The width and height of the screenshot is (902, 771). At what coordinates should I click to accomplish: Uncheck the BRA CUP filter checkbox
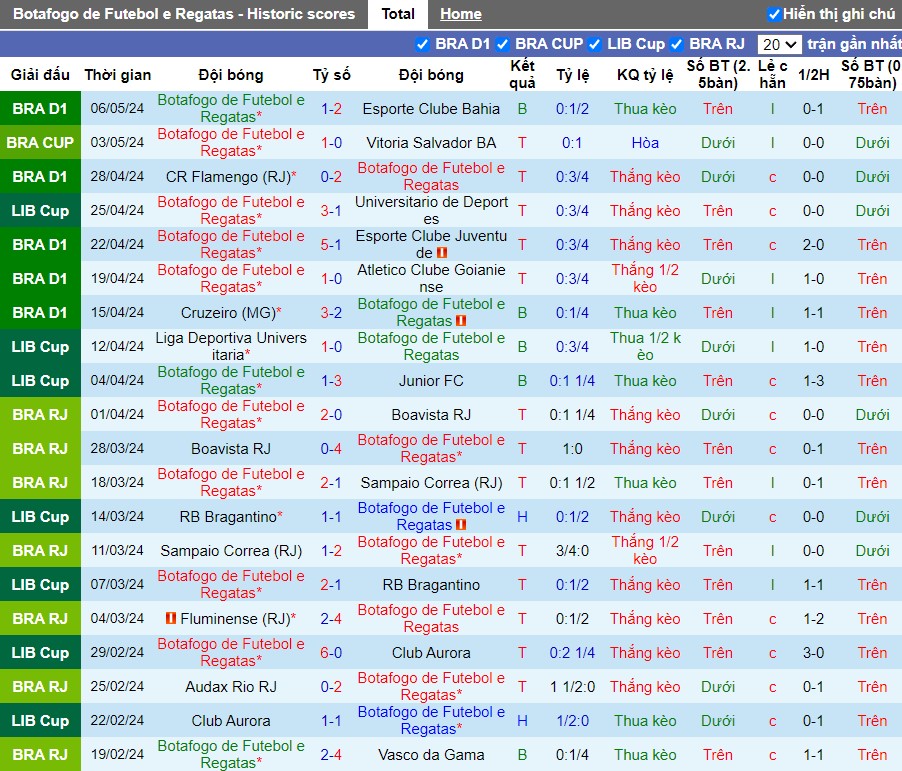(502, 44)
